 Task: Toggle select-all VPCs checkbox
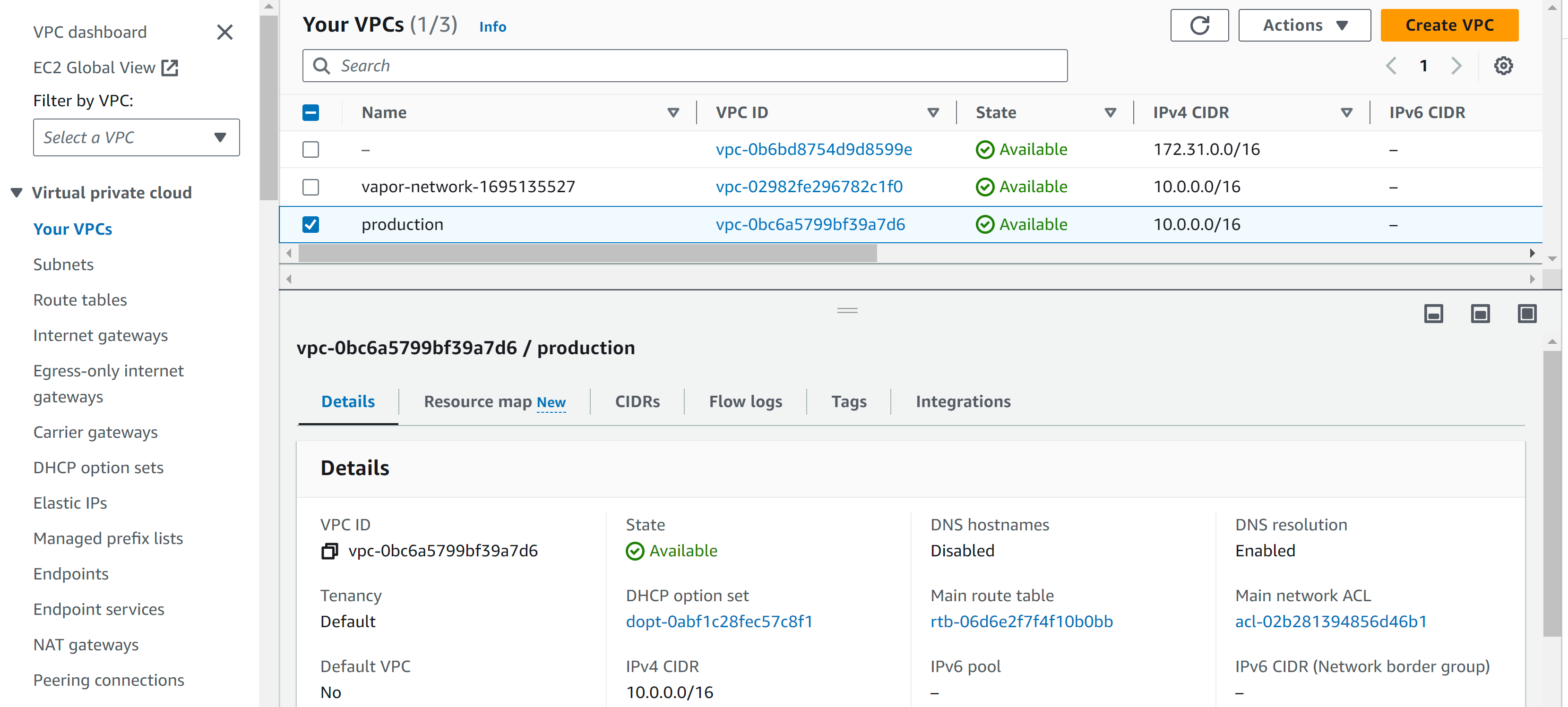point(310,112)
